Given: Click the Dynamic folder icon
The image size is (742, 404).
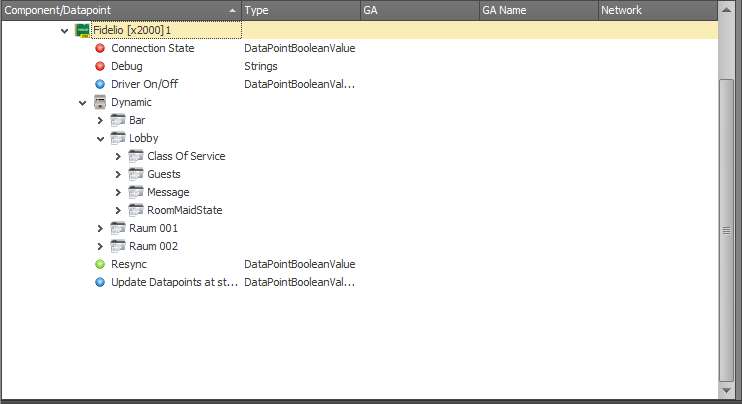Looking at the screenshot, I should click(100, 102).
